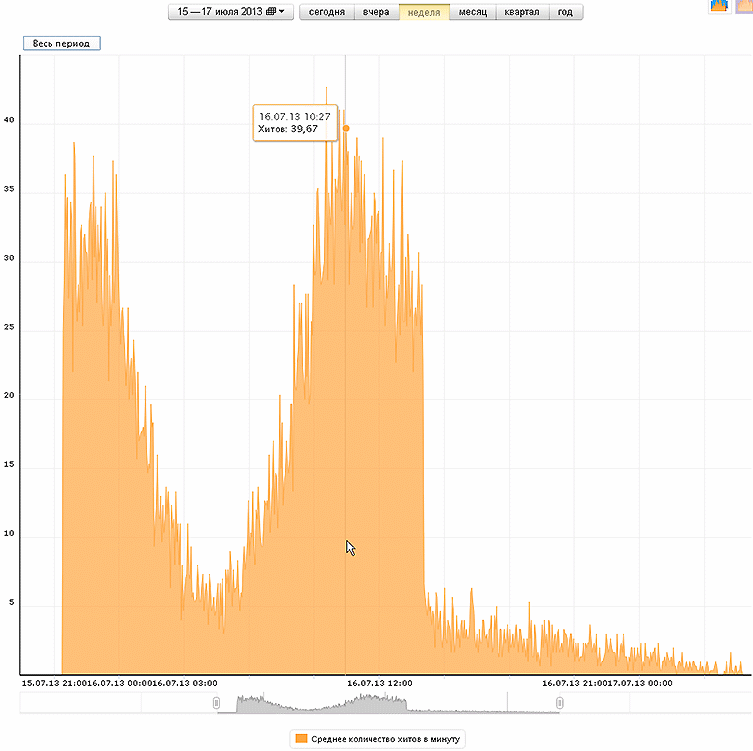The image size is (753, 751).
Task: Click the x-axis label 16.07.13 03:00
Action: 185,683
